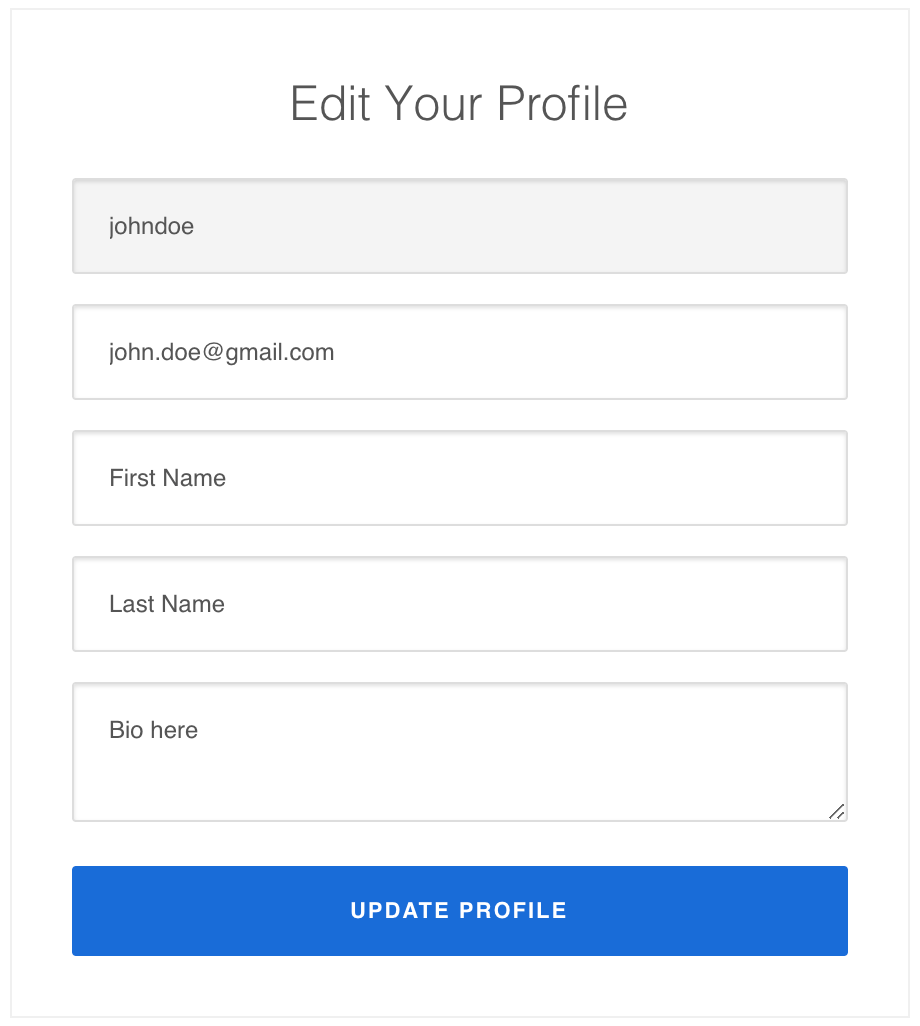This screenshot has height=1026, width=920.
Task: Click the field just above the Bio area
Action: 460,604
